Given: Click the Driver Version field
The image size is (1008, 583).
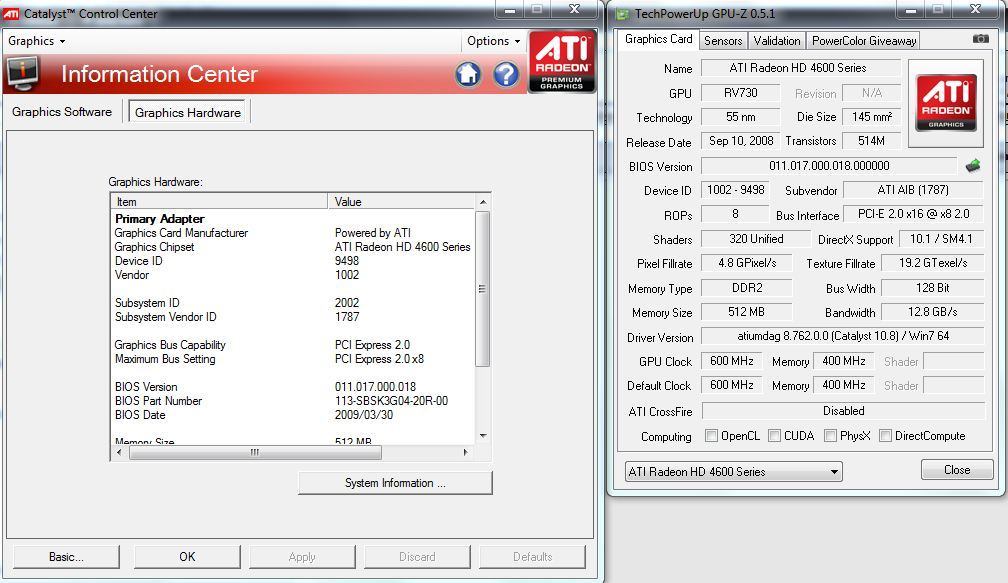Looking at the screenshot, I should click(843, 336).
